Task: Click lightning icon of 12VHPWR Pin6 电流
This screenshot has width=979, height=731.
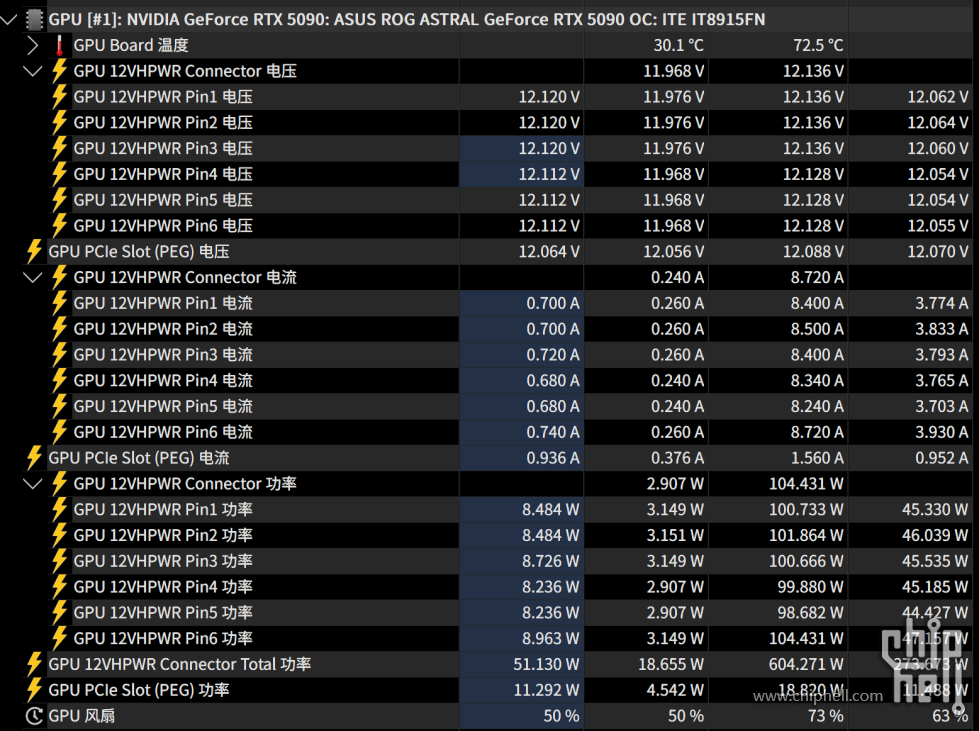Action: click(x=59, y=432)
